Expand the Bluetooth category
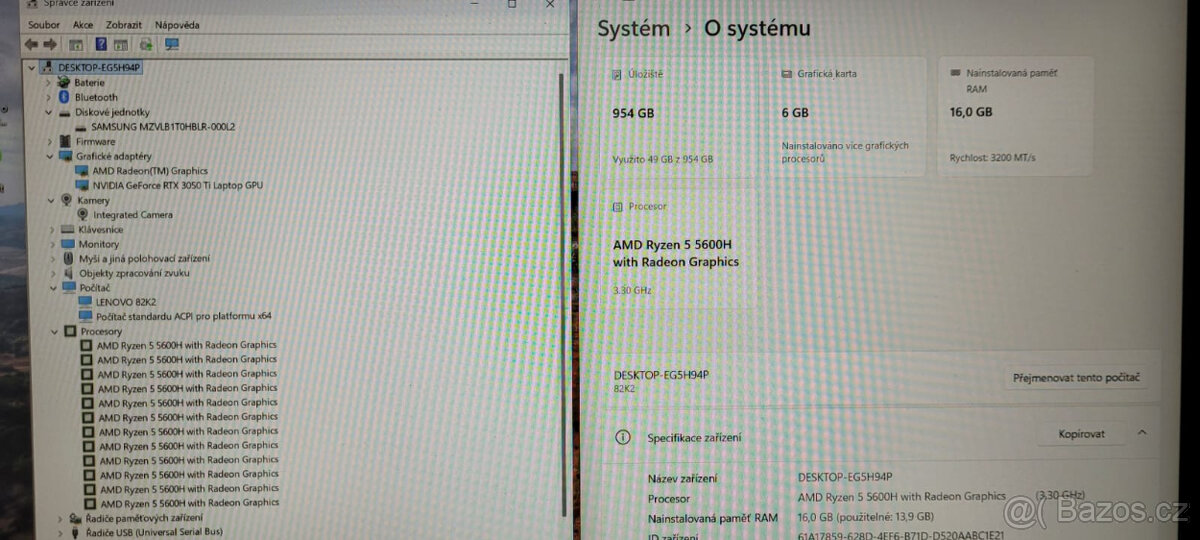1200x540 pixels. click(x=48, y=97)
